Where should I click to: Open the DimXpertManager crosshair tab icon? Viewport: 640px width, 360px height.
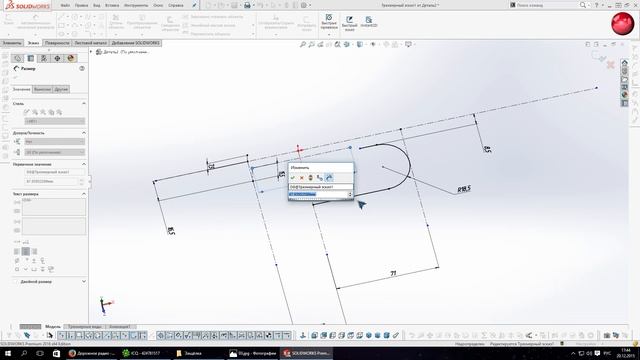(57, 58)
